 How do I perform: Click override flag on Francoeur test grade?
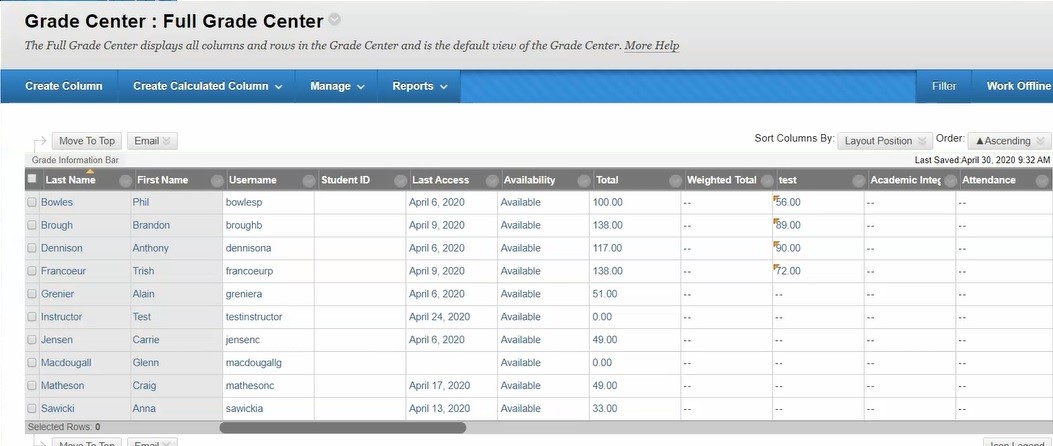[776, 266]
